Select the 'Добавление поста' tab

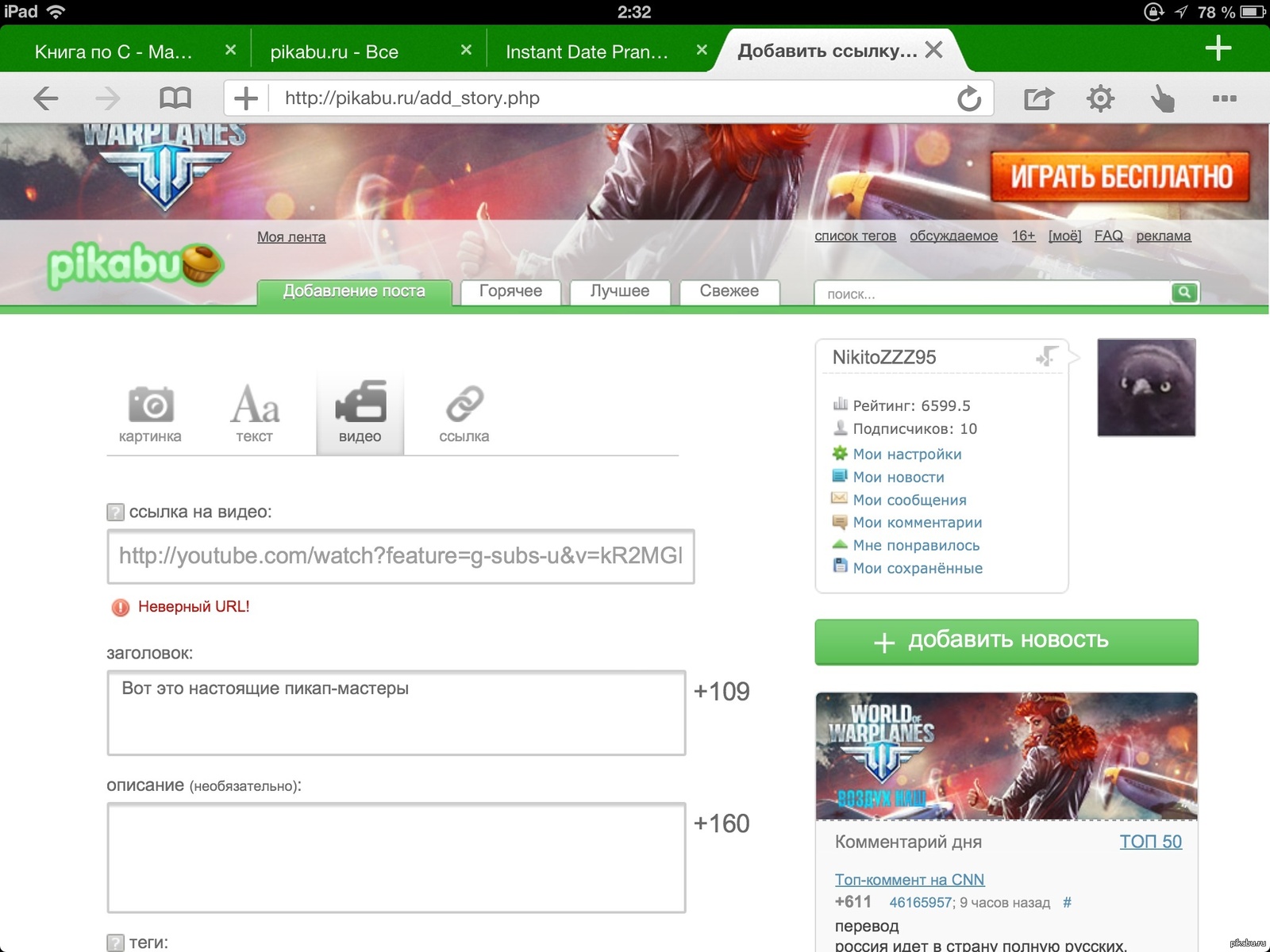coord(354,291)
